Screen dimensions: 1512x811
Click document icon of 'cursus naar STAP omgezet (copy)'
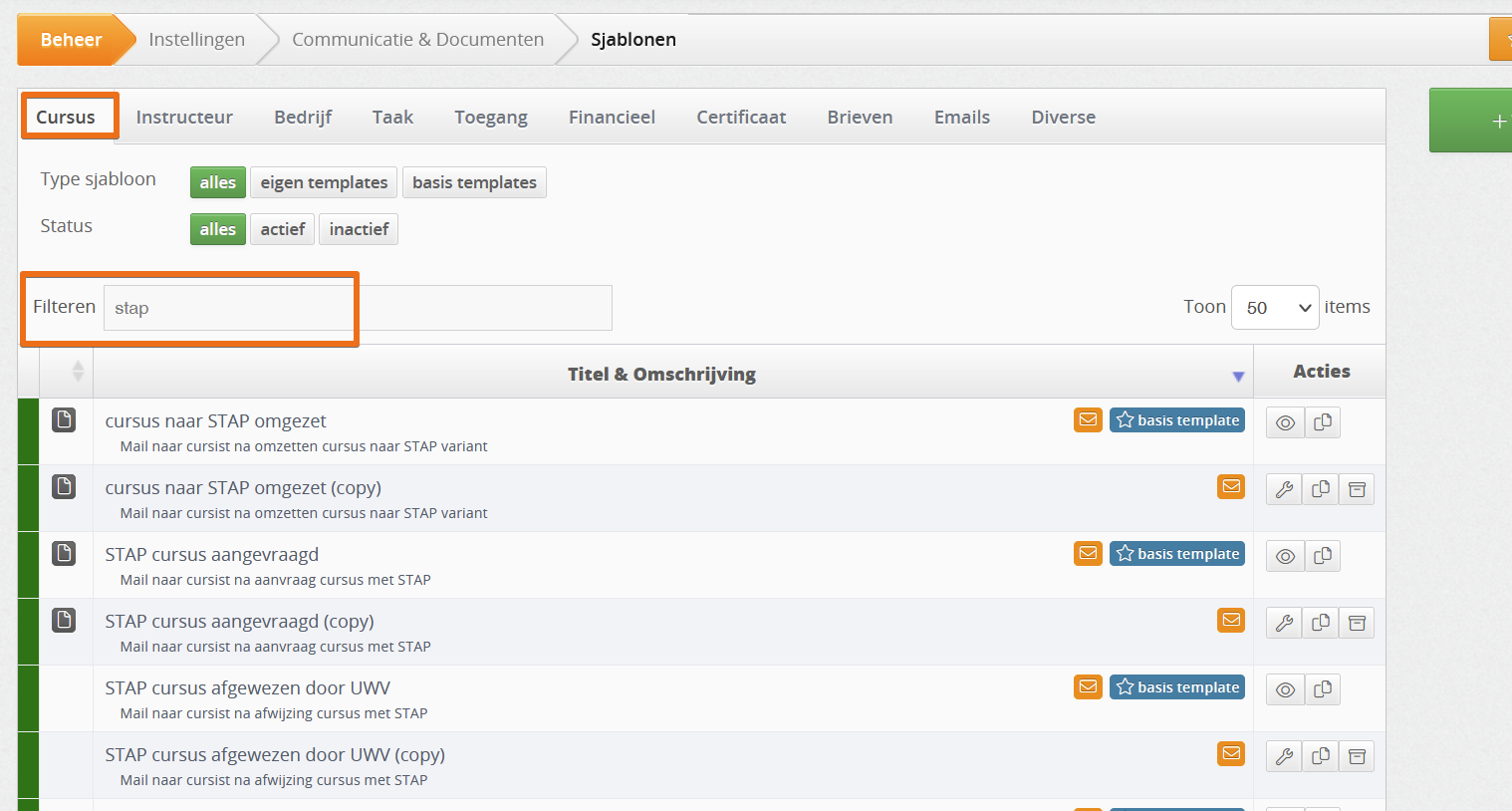click(64, 486)
